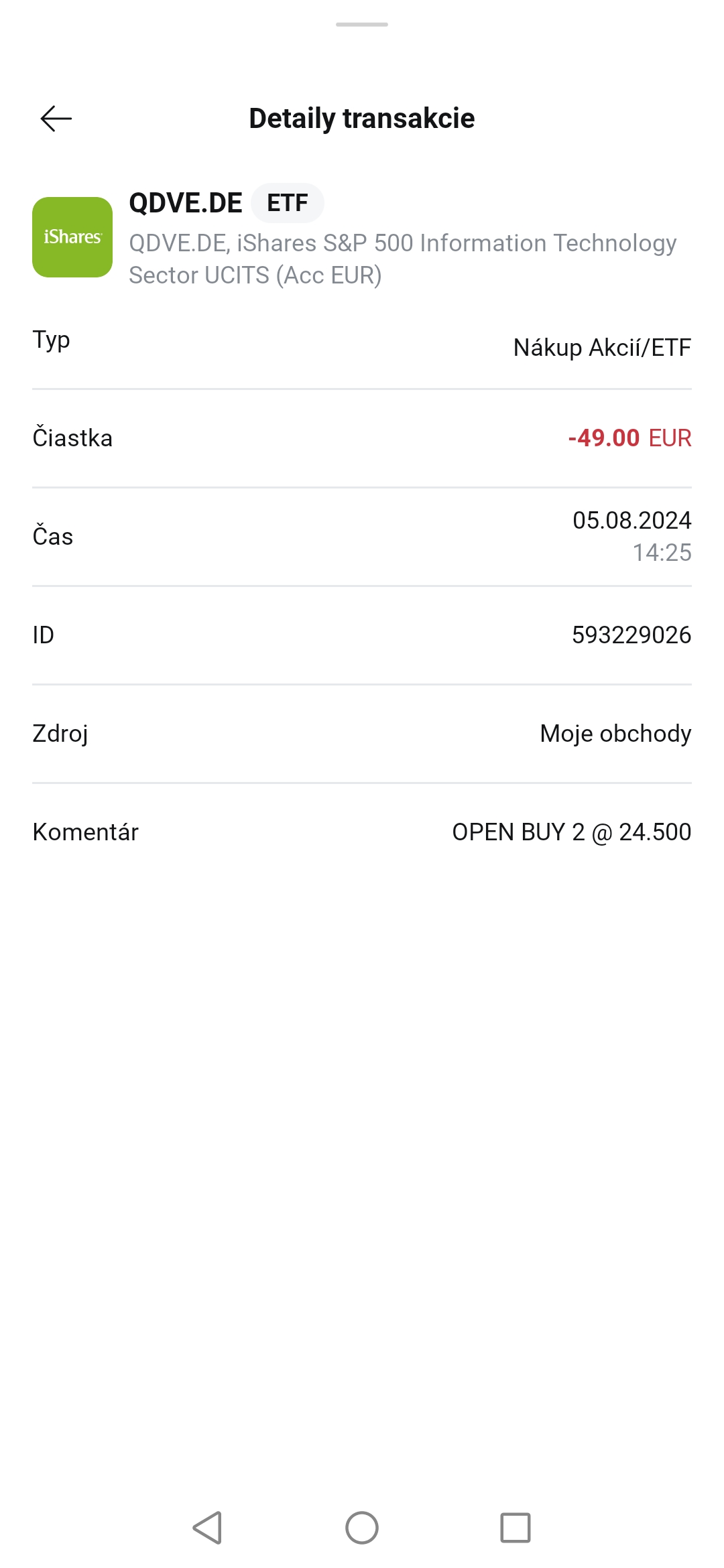
Task: Tap the QDVE.DE ticker heading
Action: (186, 203)
